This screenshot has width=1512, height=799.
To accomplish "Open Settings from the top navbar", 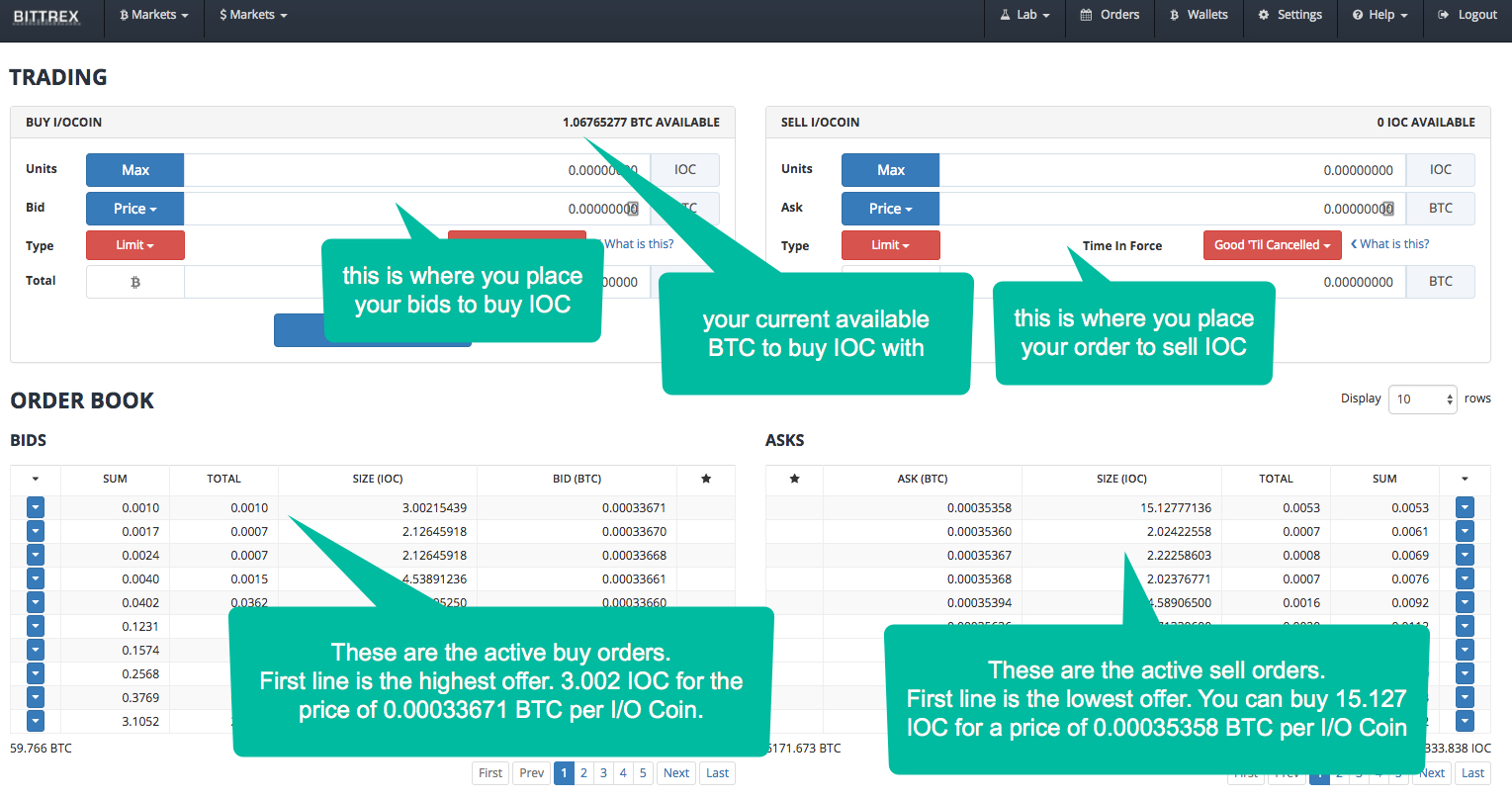I will [x=1290, y=15].
